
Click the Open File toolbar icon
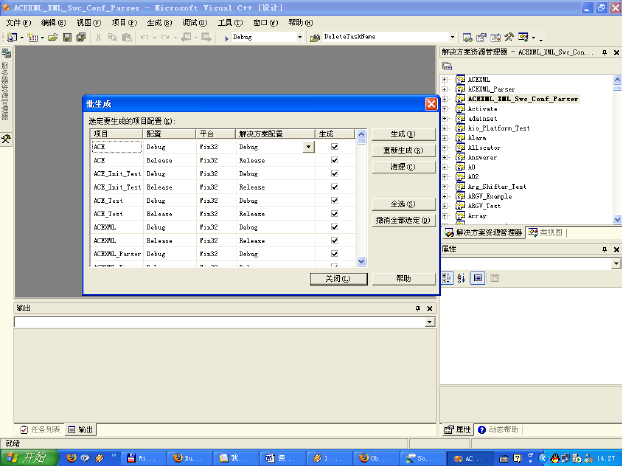pyautogui.click(x=53, y=37)
